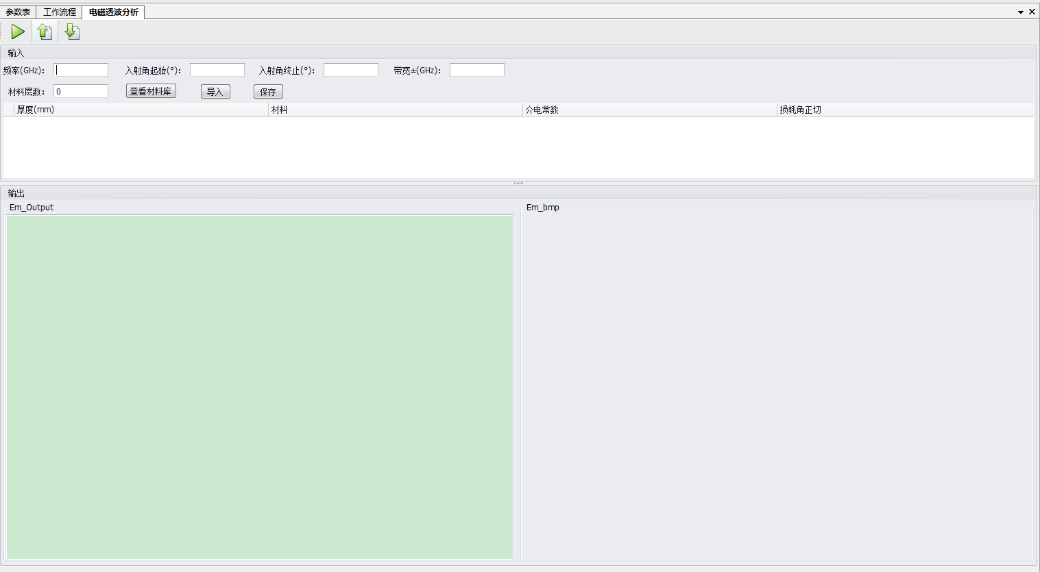Click the green Em_Output display area
The width and height of the screenshot is (1040, 572).
point(260,387)
